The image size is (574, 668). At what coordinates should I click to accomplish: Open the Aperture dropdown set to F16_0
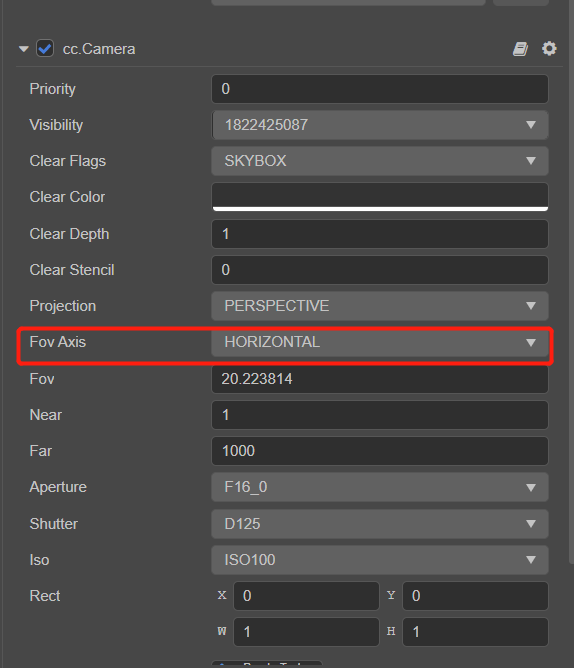point(380,487)
